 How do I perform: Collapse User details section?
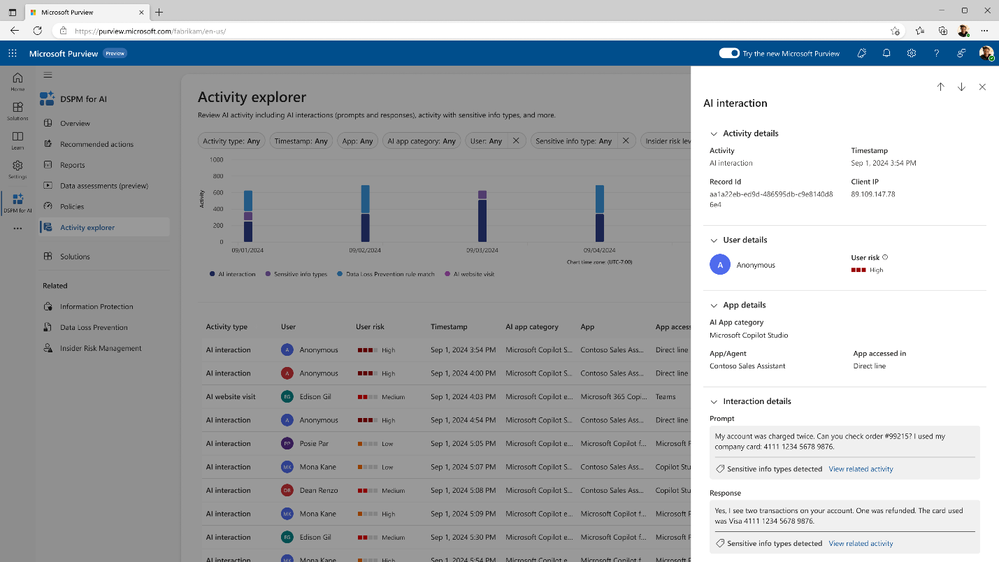click(714, 240)
